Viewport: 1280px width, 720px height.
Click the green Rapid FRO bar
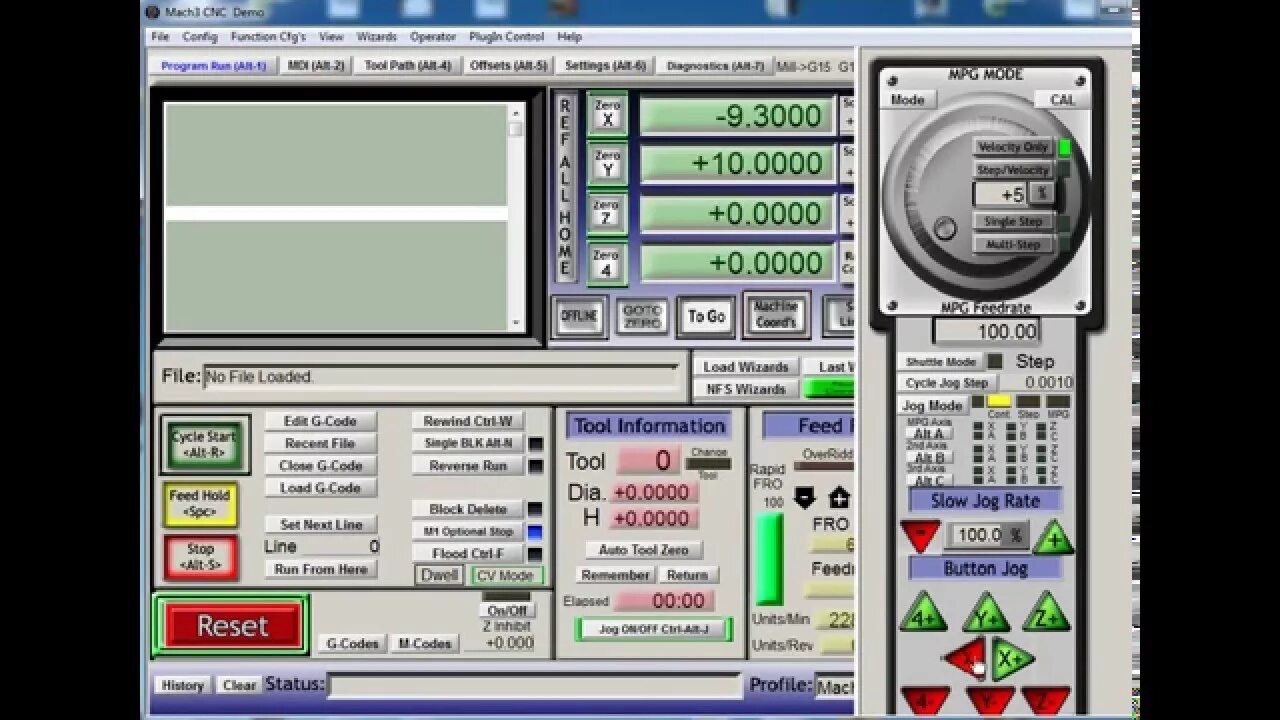click(x=769, y=559)
